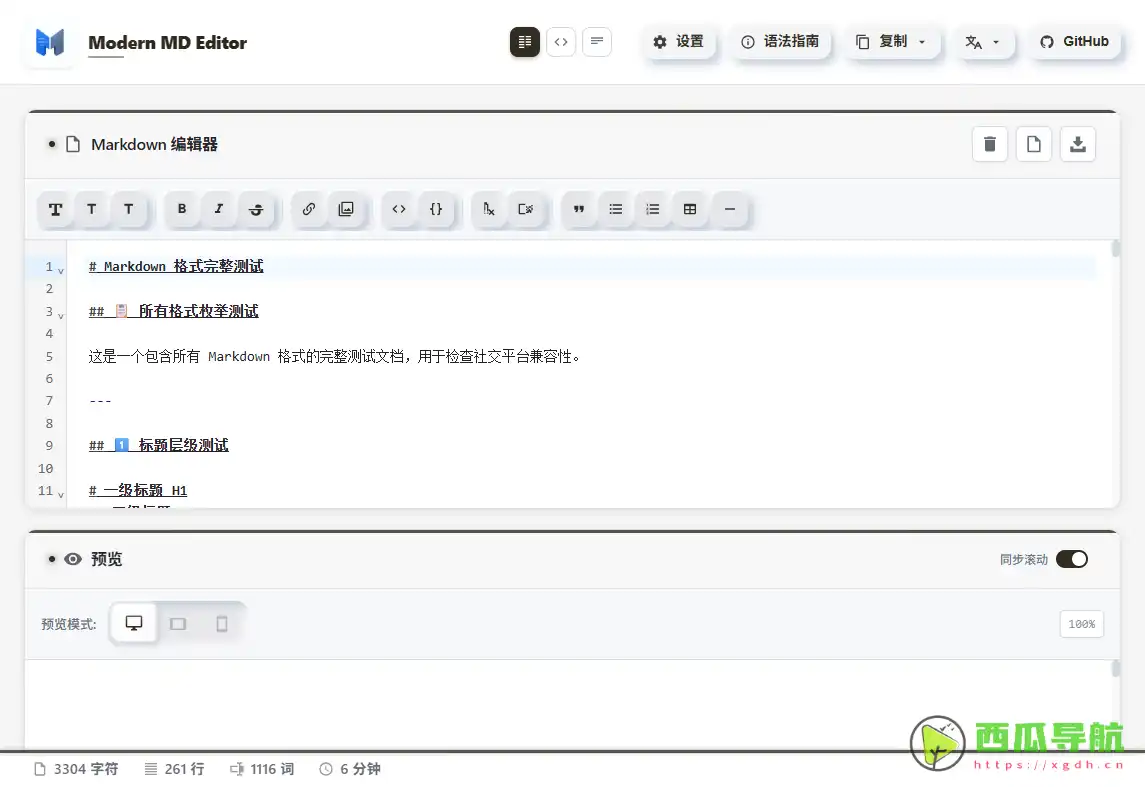This screenshot has height=787, width=1145.
Task: Toggle bold formatting in the toolbar
Action: point(182,210)
